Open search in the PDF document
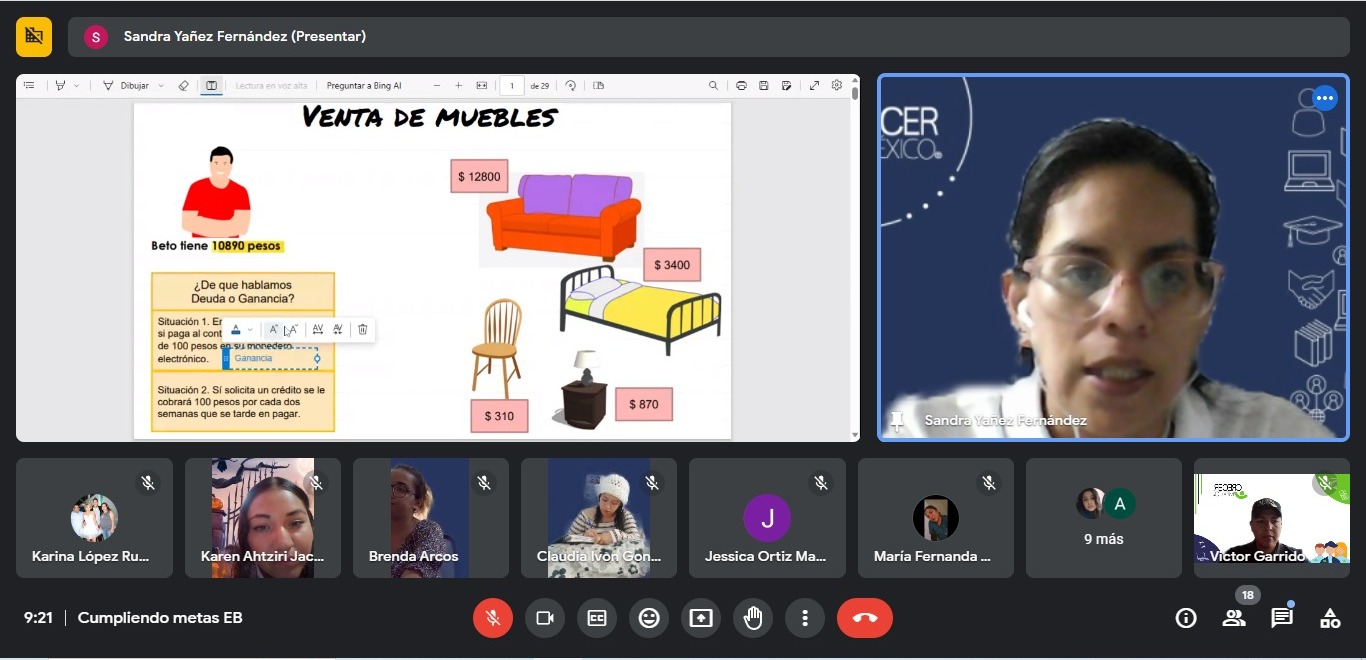 tap(714, 85)
